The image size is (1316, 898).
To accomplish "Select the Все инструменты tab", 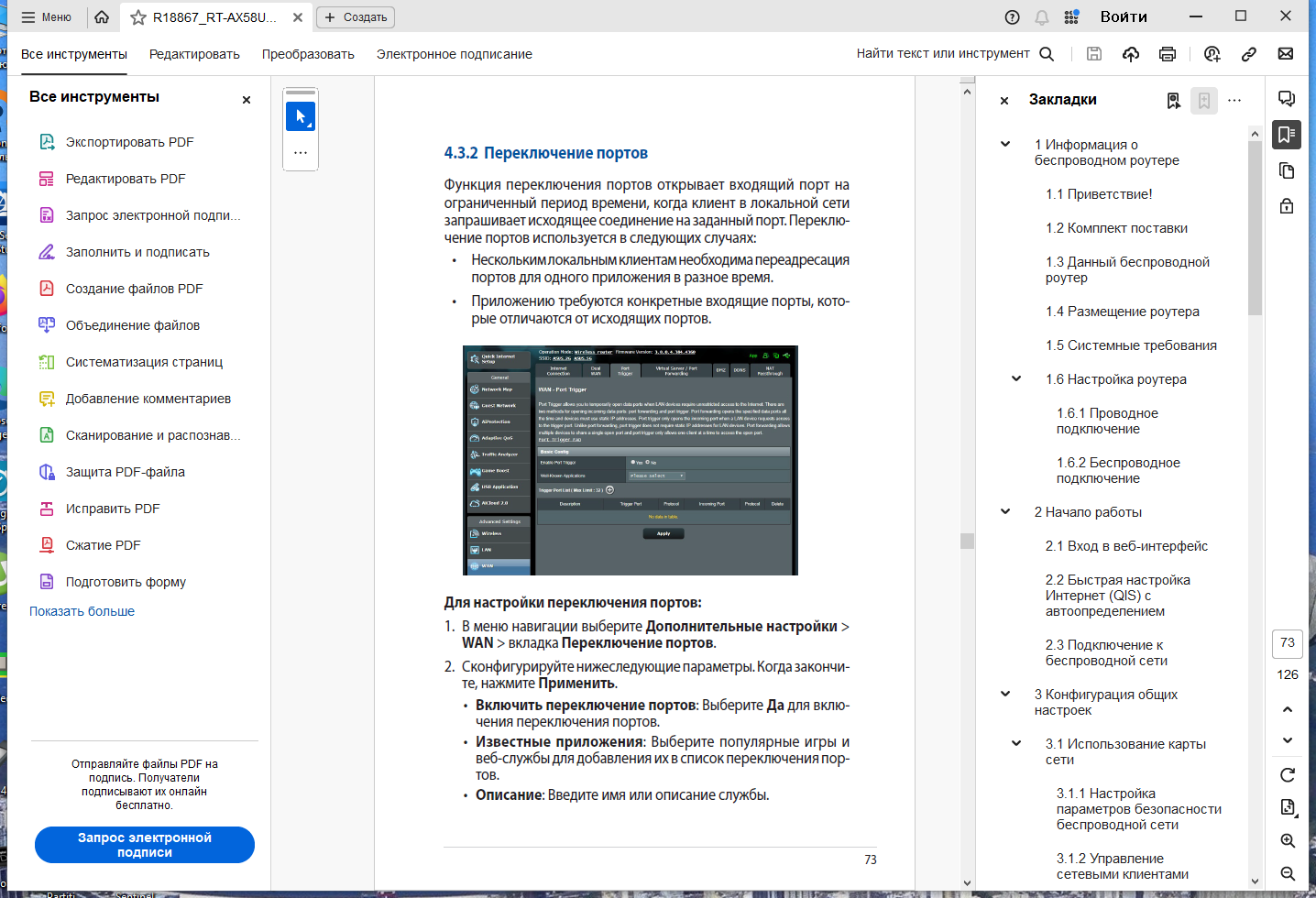I will [74, 54].
